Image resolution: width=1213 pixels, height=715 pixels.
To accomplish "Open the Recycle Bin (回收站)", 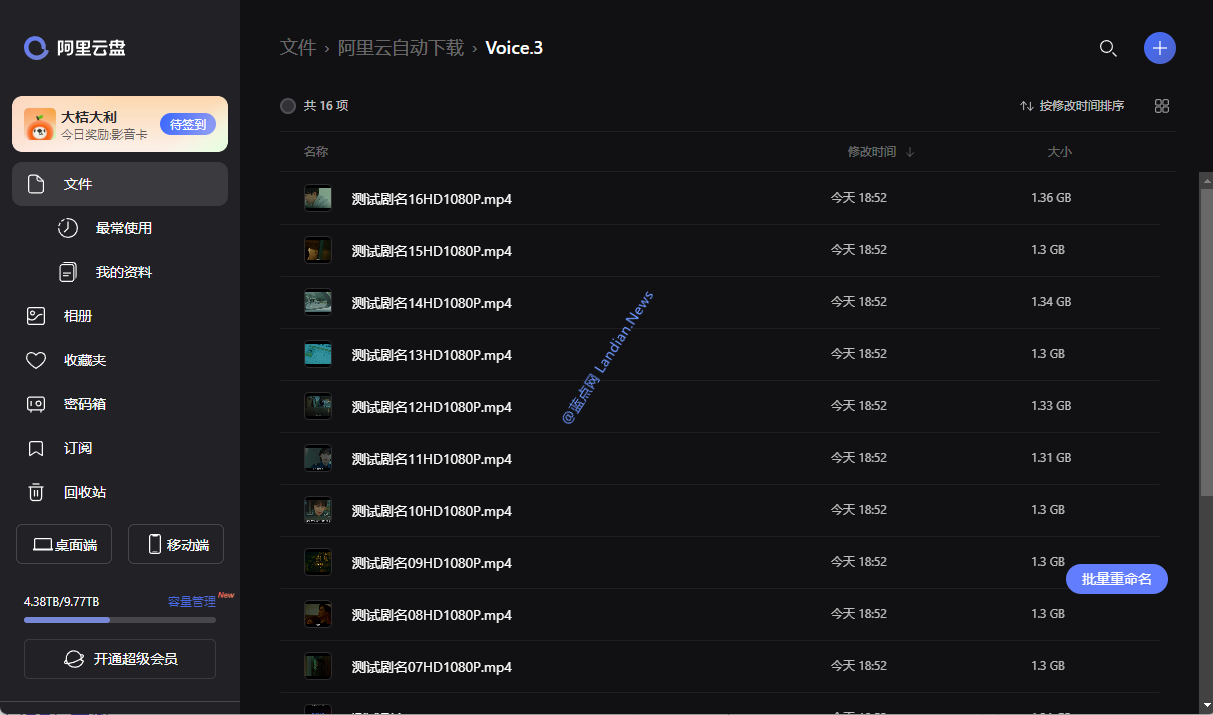I will 84,492.
